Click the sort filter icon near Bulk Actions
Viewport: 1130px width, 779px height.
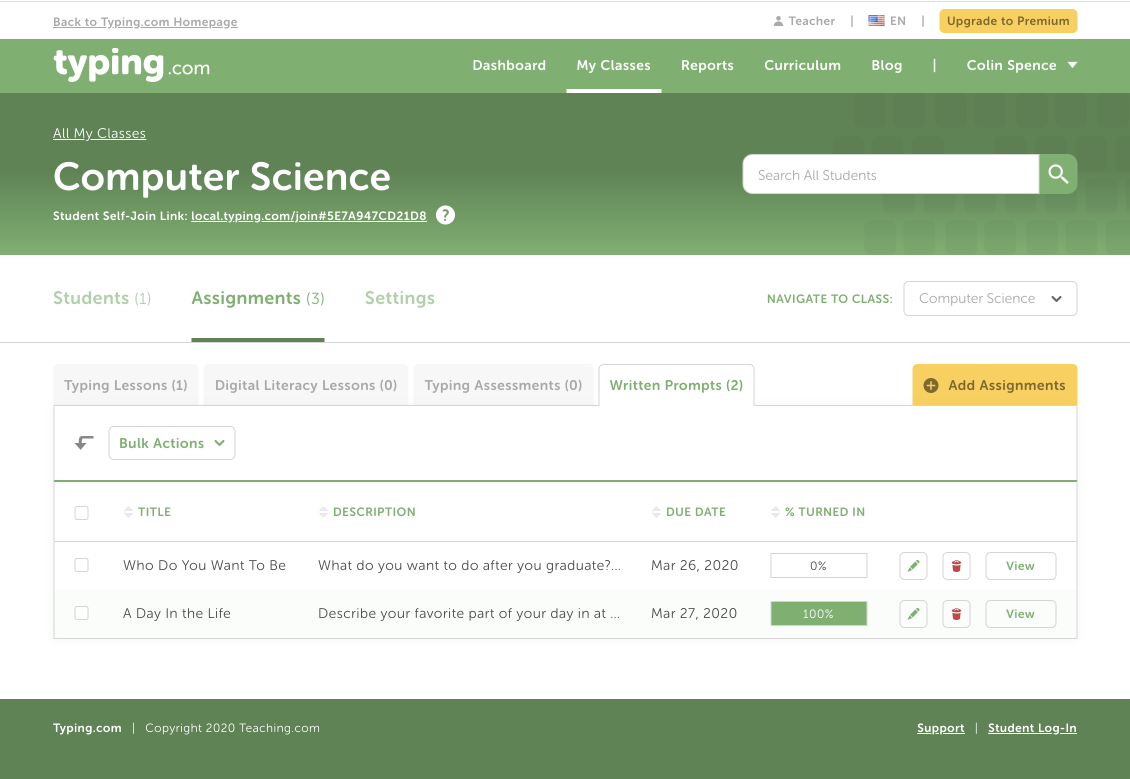pyautogui.click(x=83, y=441)
